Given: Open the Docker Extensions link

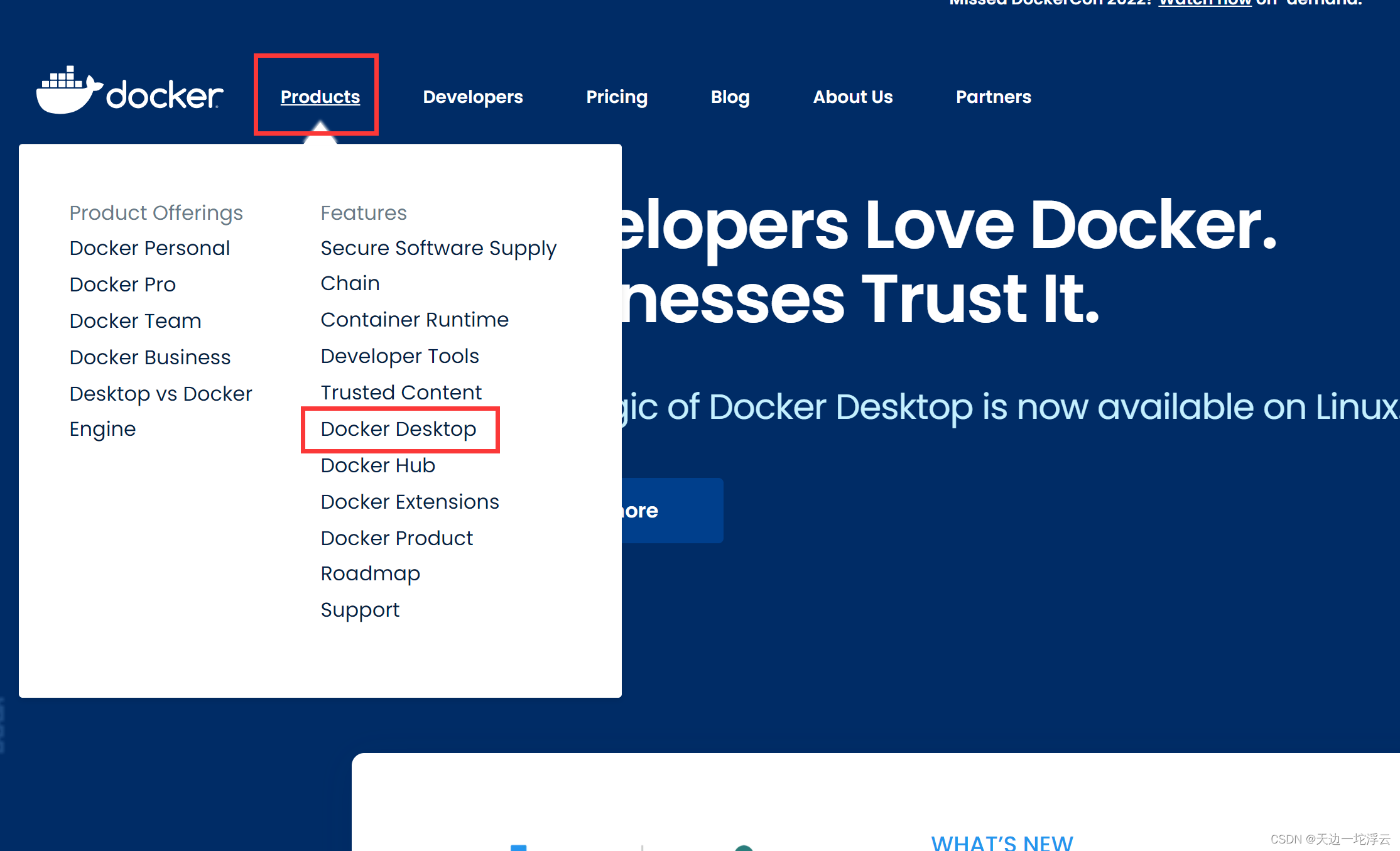Looking at the screenshot, I should (x=410, y=502).
